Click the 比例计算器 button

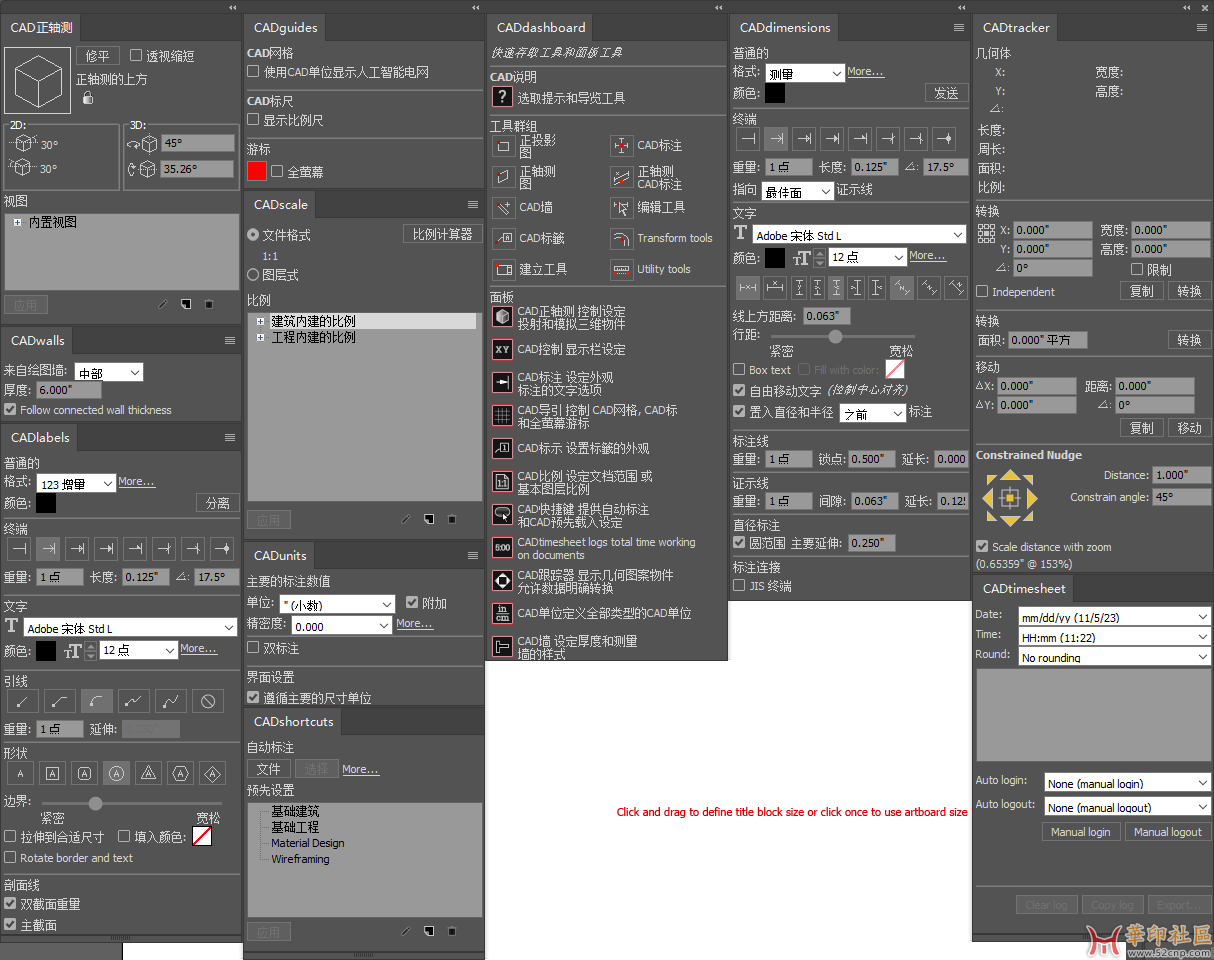[442, 234]
